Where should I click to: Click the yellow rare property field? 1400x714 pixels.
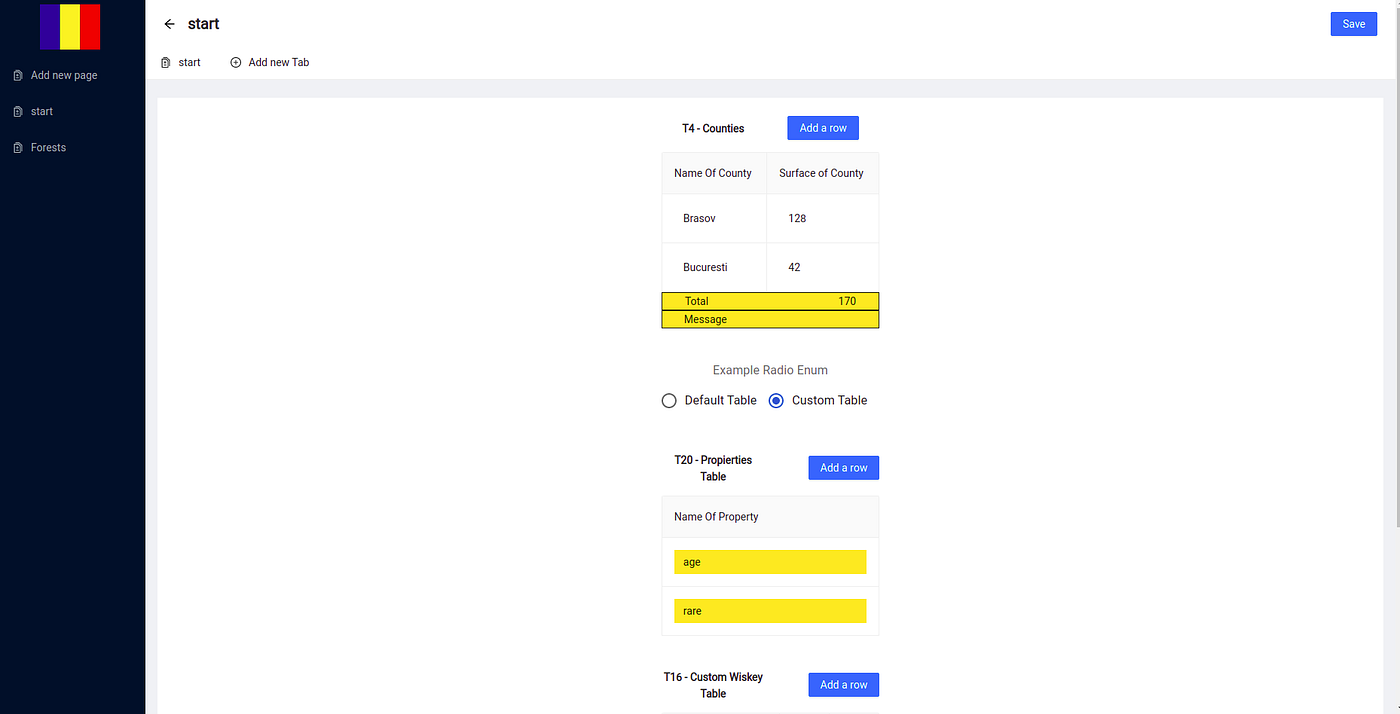[x=770, y=611]
